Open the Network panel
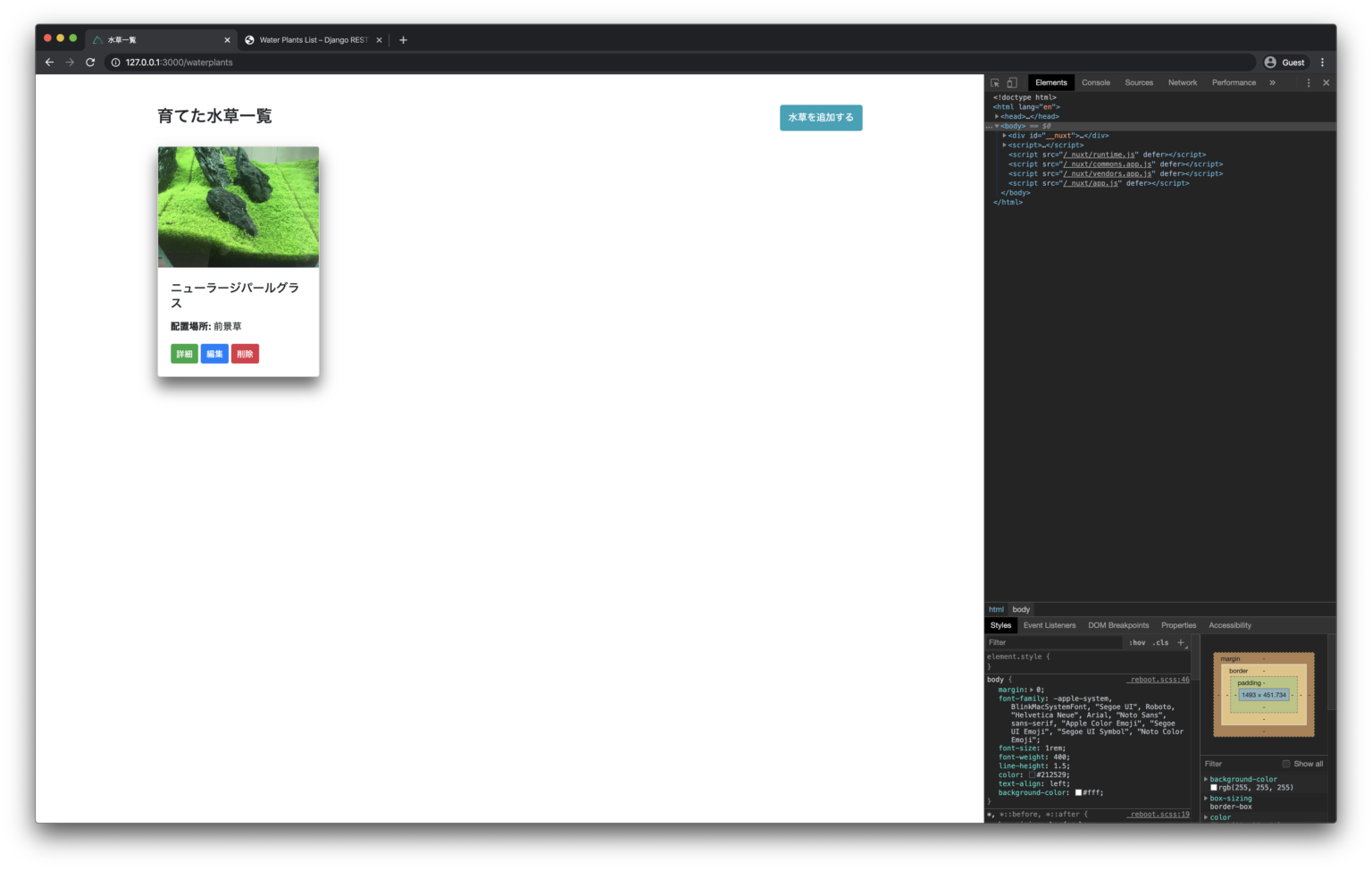This screenshot has width=1372, height=870. click(1182, 82)
